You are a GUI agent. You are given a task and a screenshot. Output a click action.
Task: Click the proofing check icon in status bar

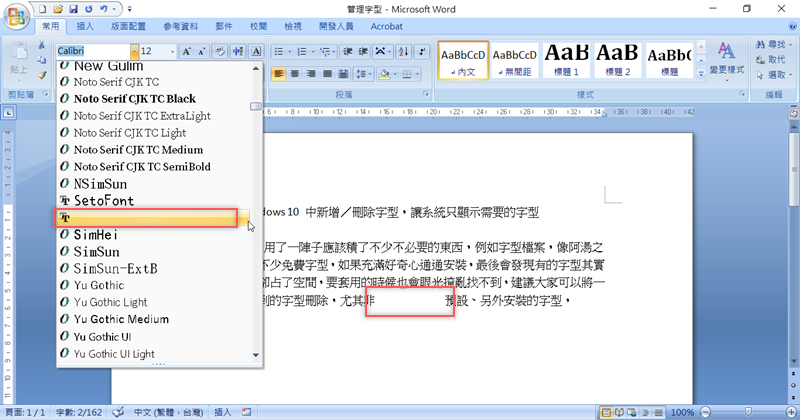click(117, 412)
